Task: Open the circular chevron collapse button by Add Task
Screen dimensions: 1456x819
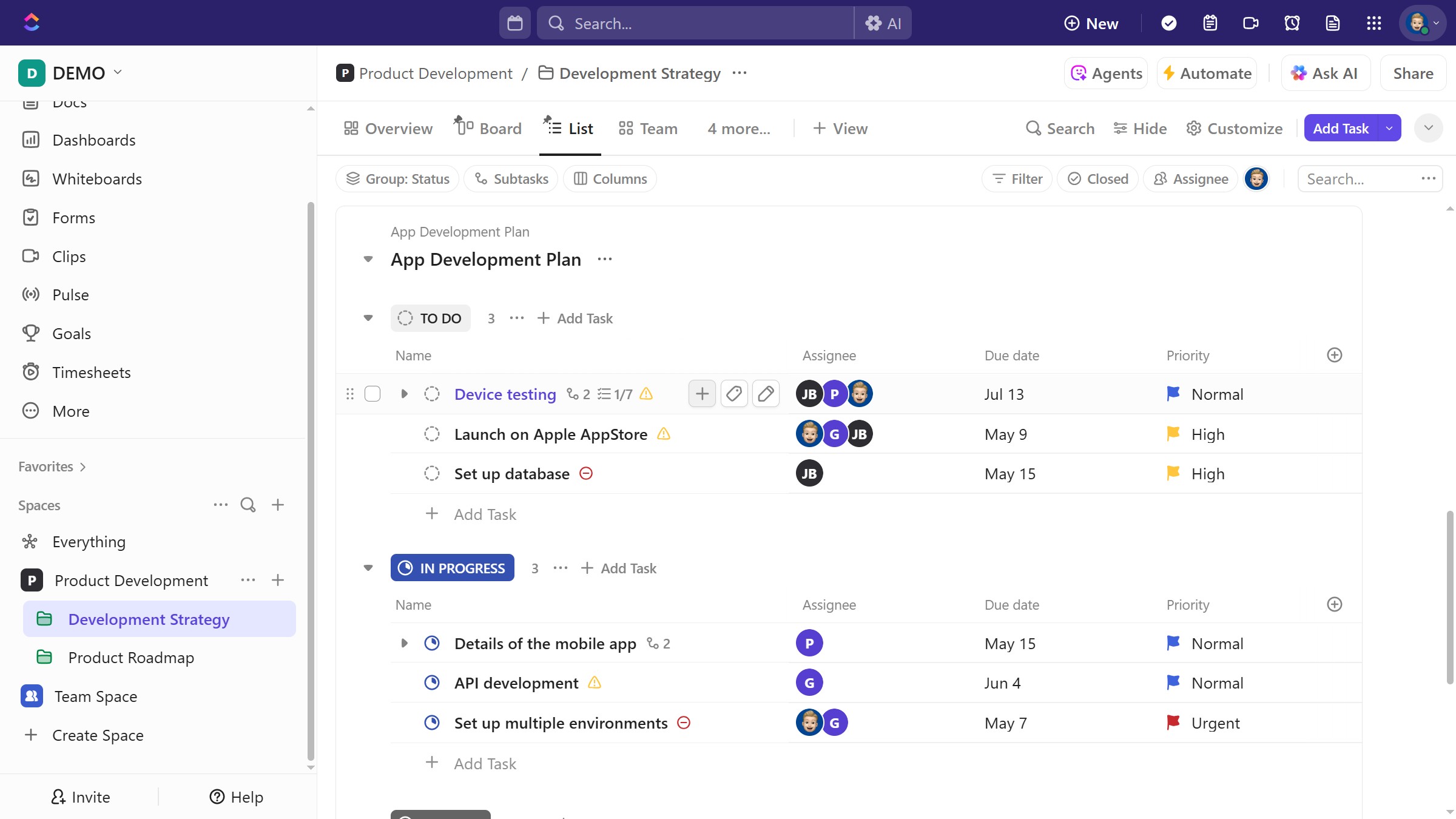Action: (x=1429, y=128)
